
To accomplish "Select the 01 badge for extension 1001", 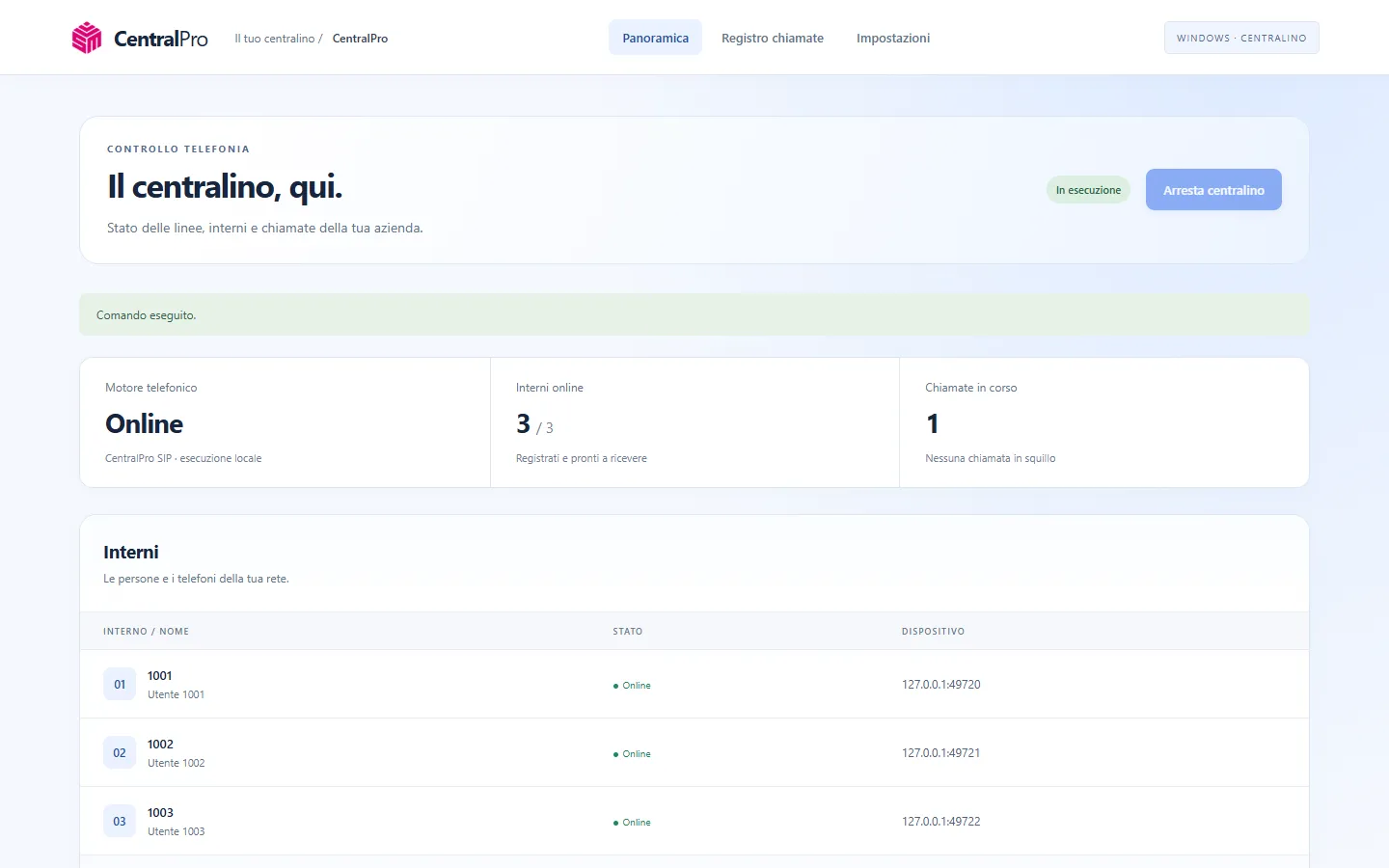I will pyautogui.click(x=120, y=684).
